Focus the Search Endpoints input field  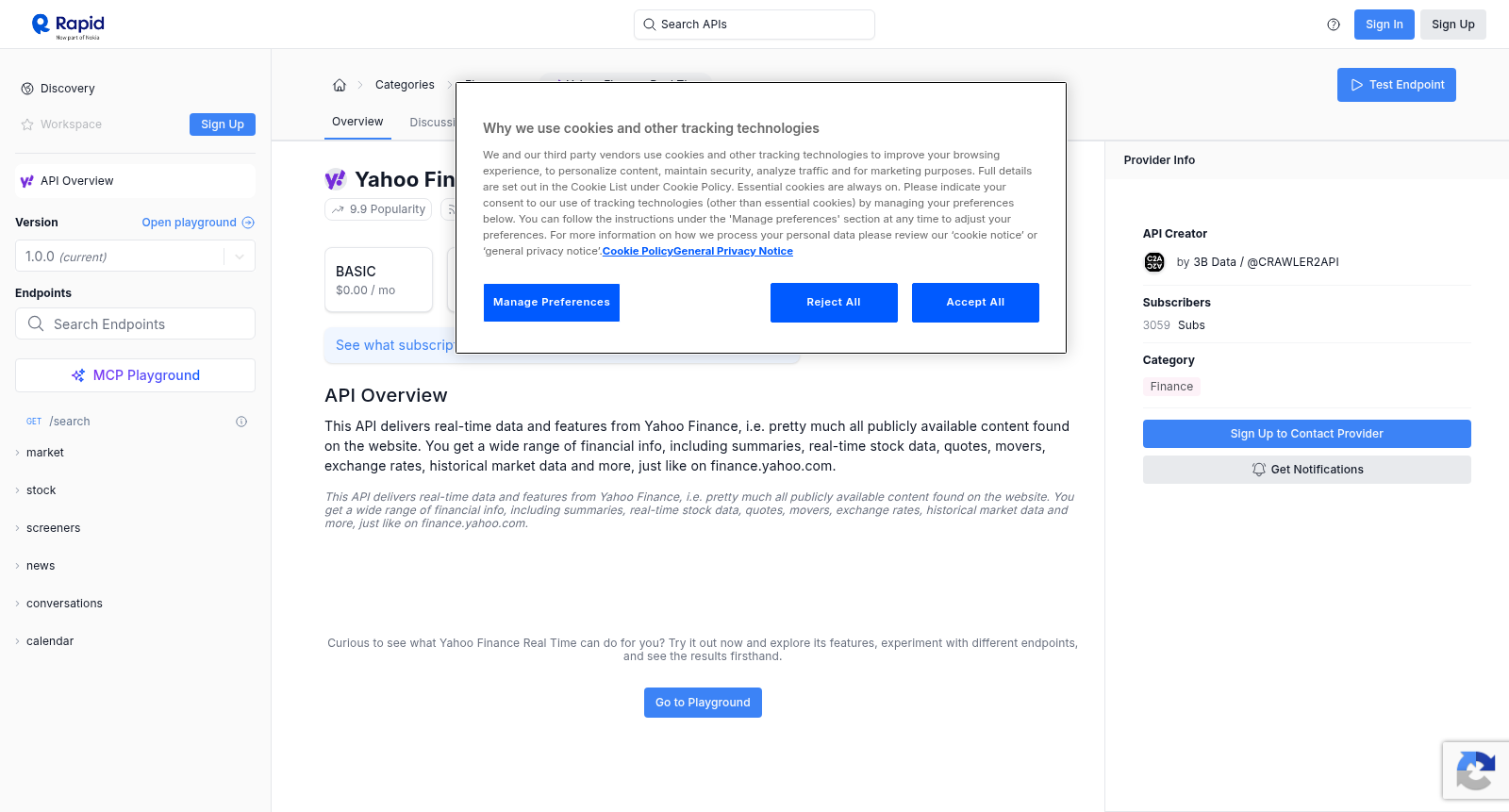(135, 323)
